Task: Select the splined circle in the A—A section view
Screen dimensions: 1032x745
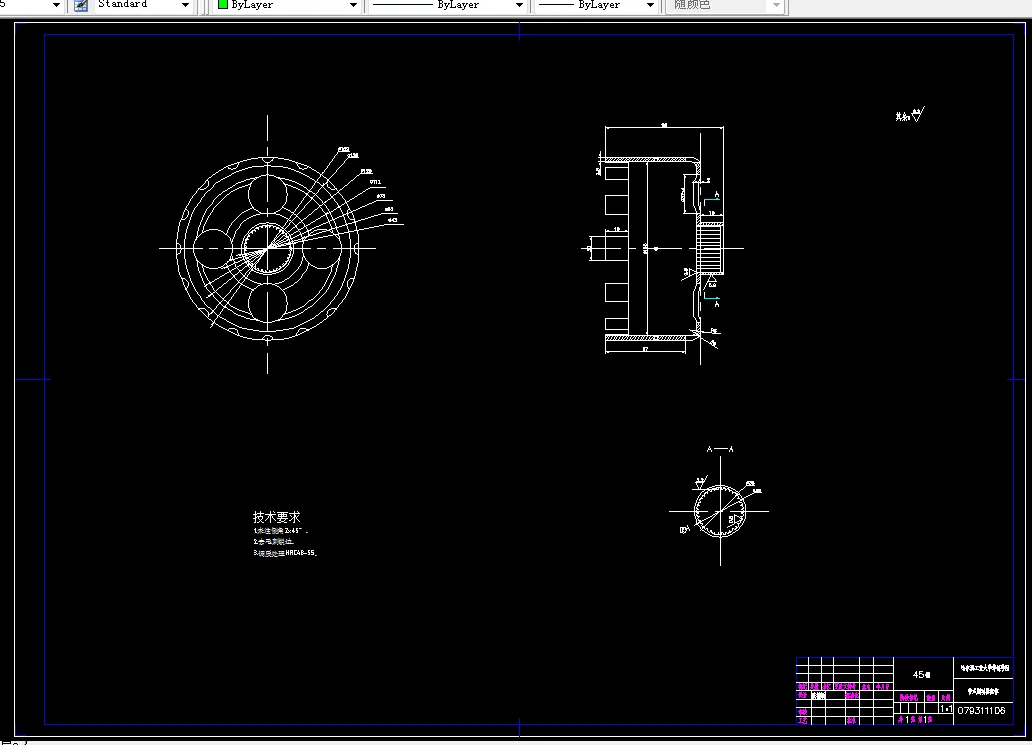Action: (x=720, y=511)
